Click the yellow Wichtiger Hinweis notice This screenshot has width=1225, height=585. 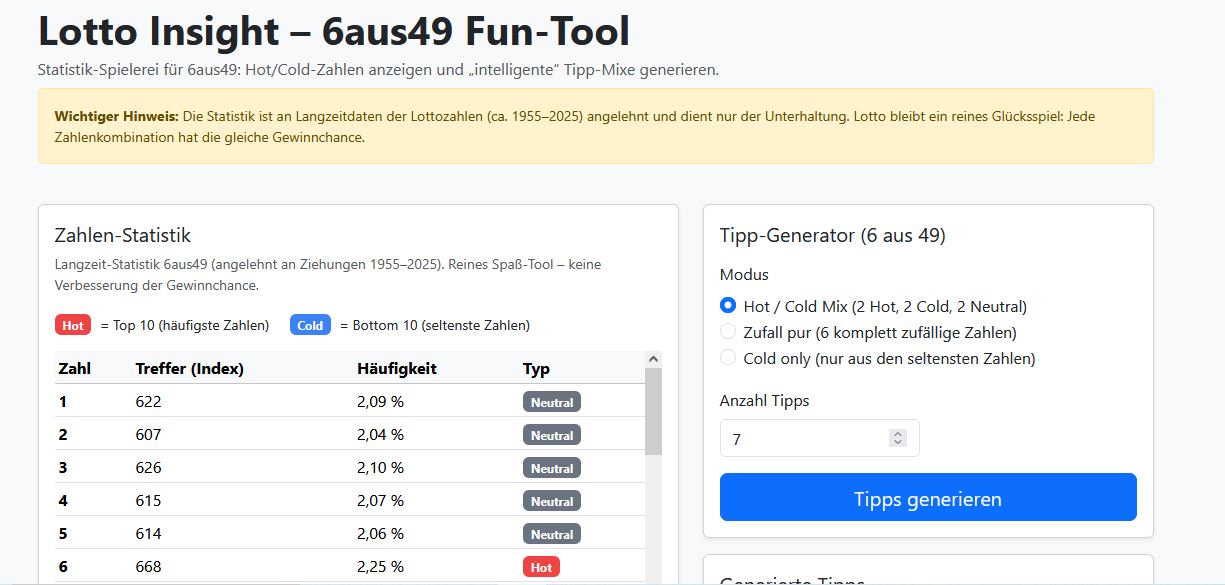[x=595, y=126]
